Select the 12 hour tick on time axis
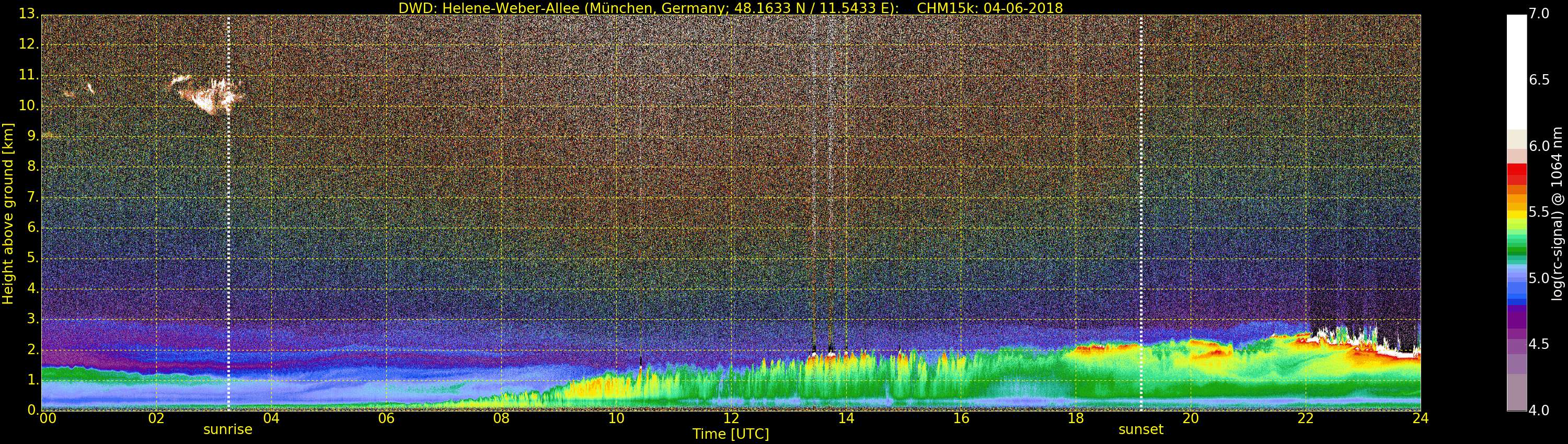This screenshot has width=1568, height=444. pos(731,418)
